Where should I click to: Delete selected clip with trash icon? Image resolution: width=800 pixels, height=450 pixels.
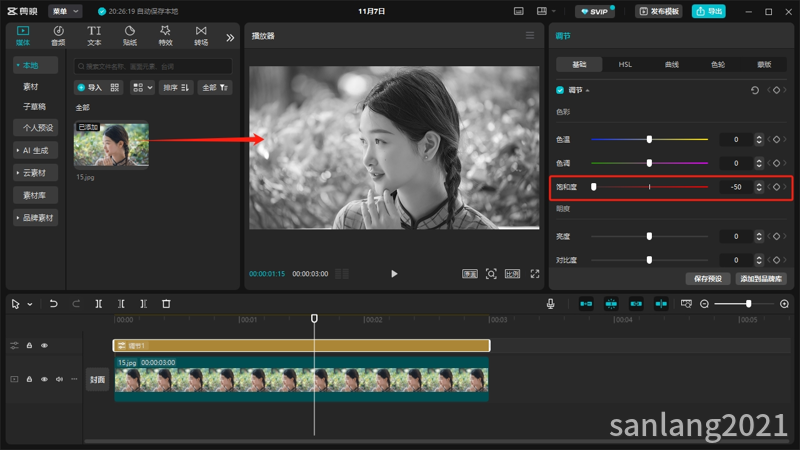pyautogui.click(x=166, y=304)
